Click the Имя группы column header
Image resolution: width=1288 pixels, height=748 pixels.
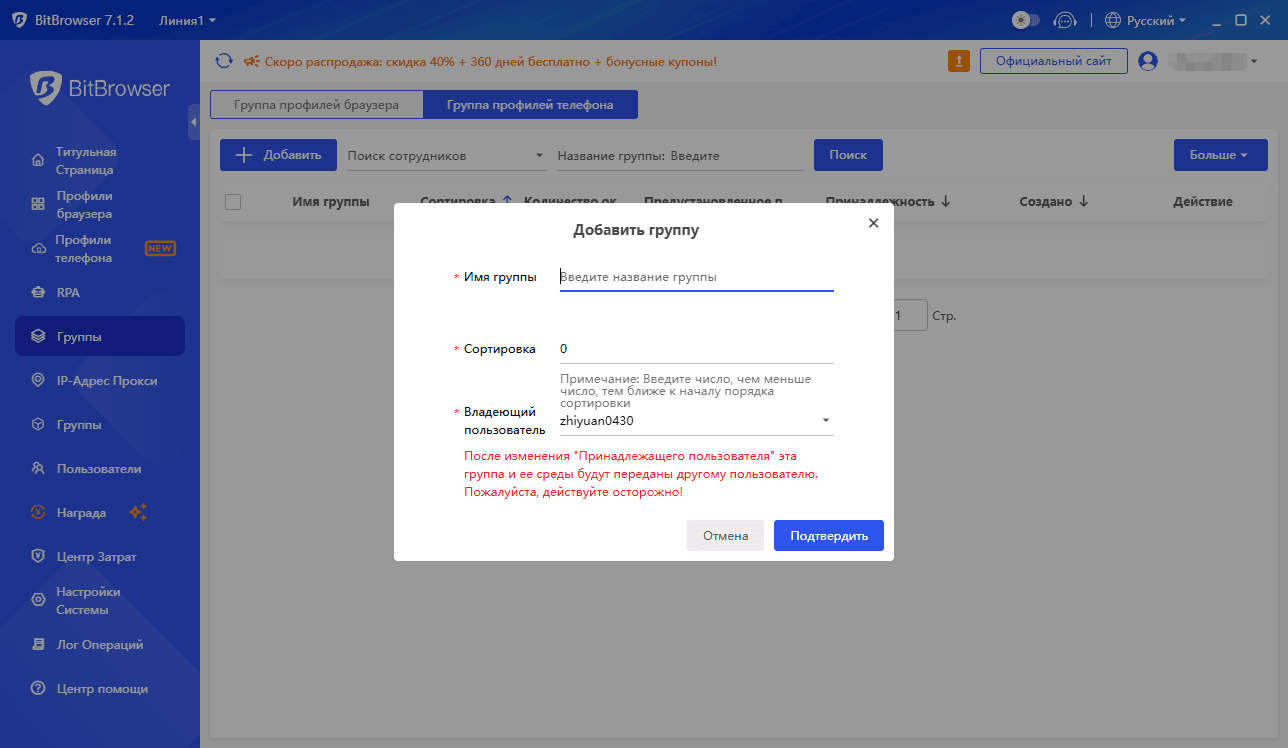(331, 202)
